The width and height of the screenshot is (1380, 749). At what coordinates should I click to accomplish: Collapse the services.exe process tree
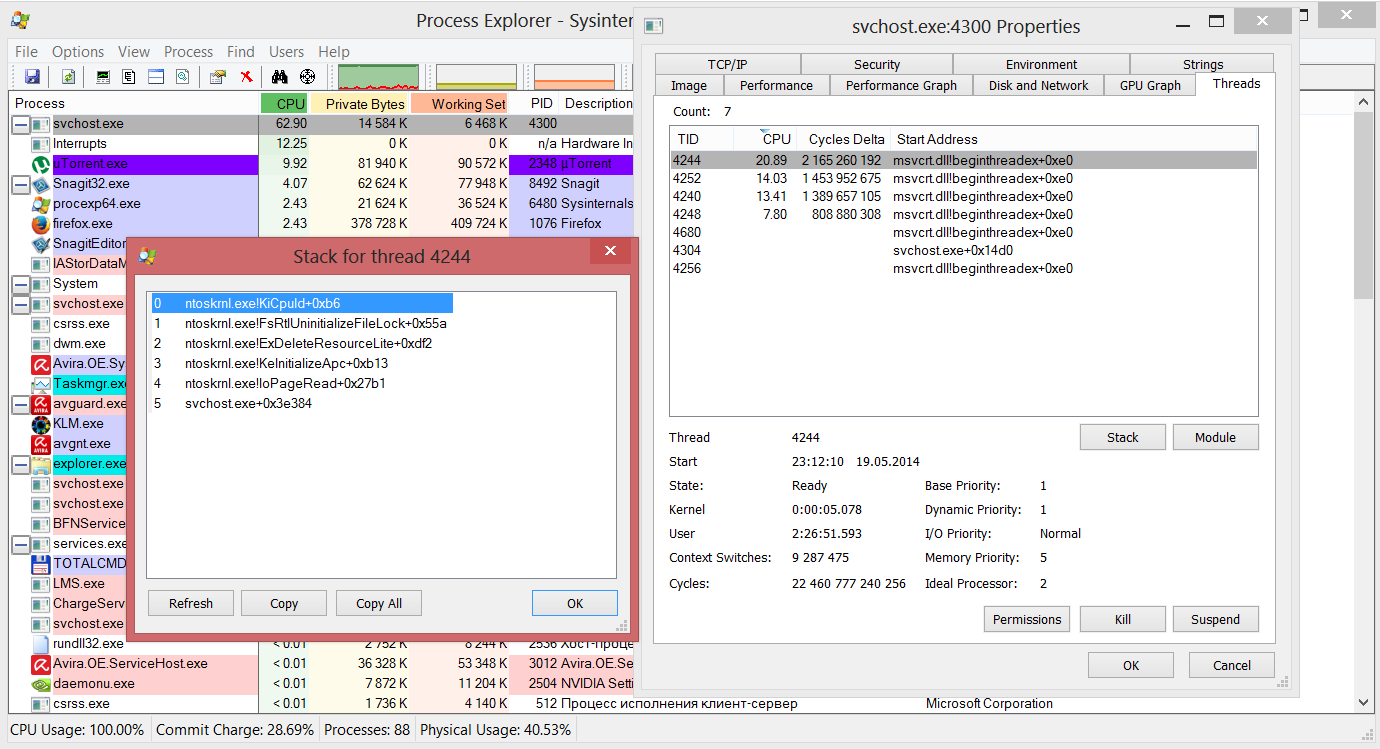click(x=20, y=544)
